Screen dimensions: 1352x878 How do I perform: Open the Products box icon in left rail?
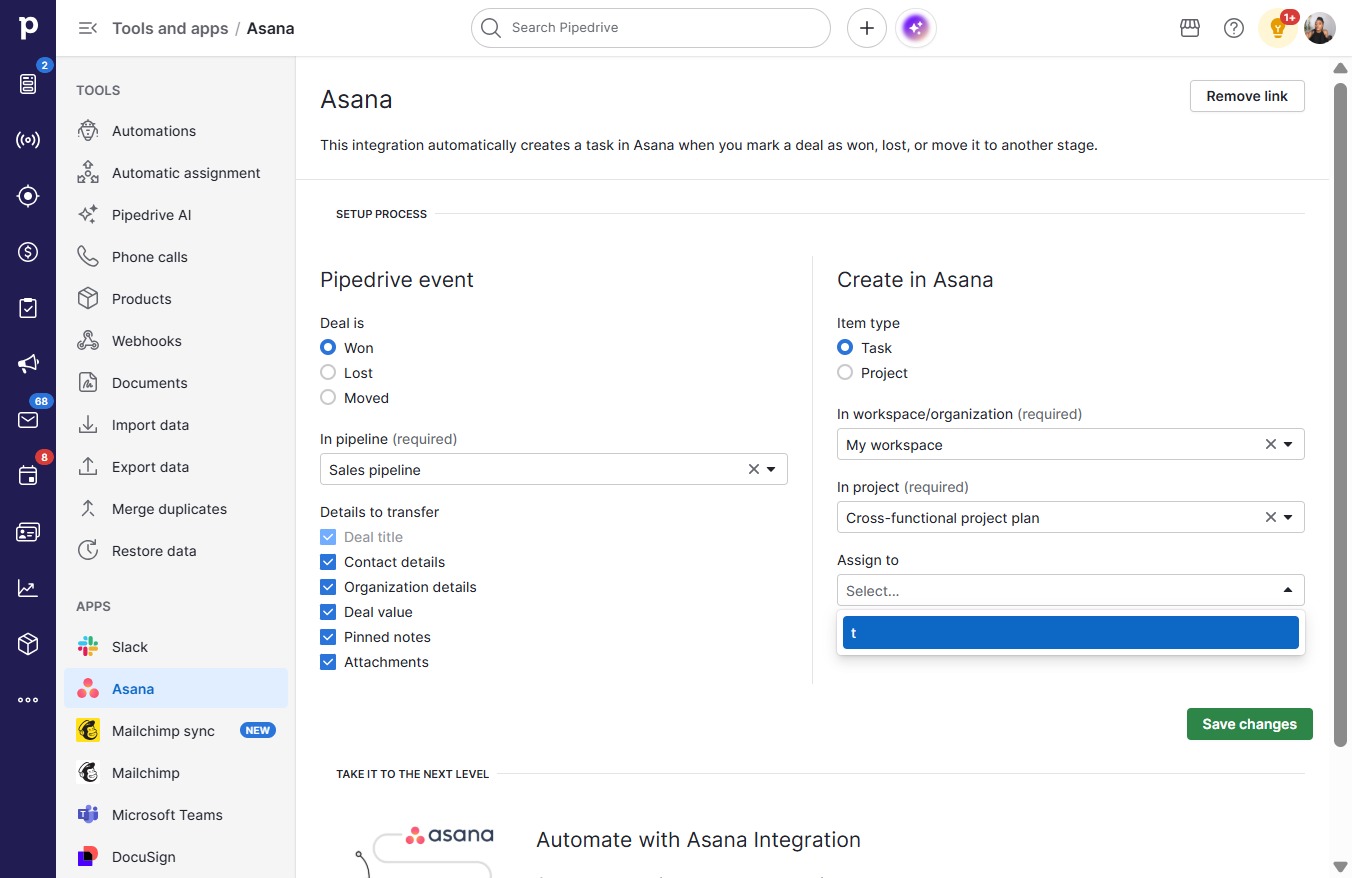tap(28, 644)
